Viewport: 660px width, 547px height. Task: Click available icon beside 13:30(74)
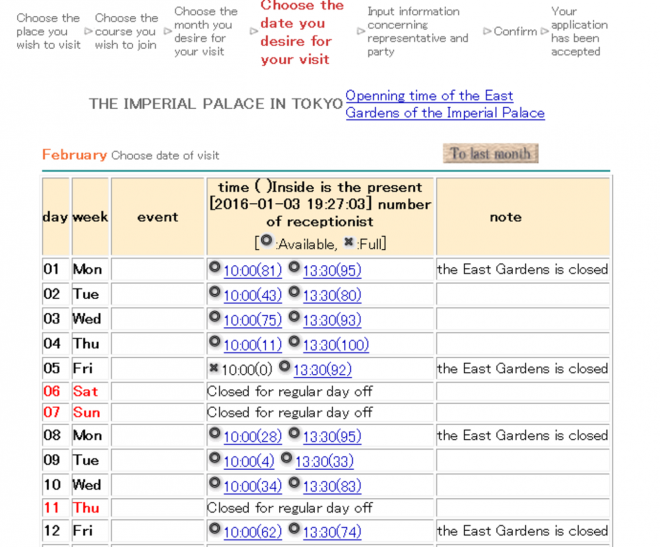click(294, 528)
